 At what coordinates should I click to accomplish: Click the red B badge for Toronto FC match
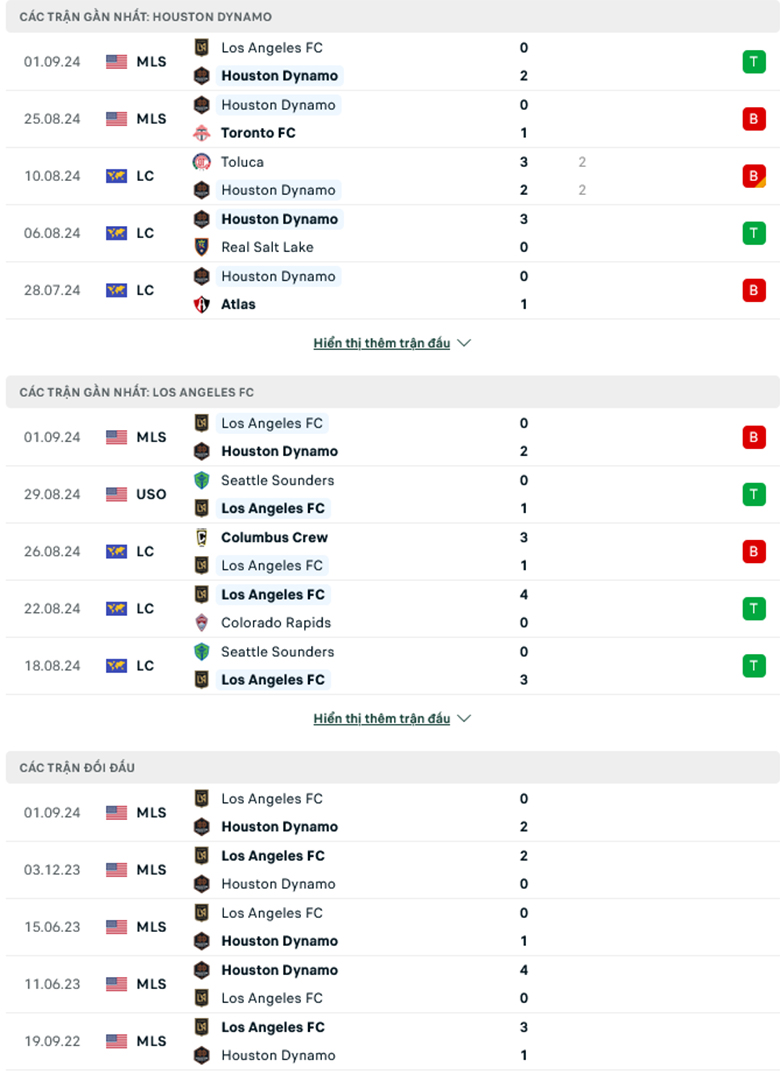point(753,119)
